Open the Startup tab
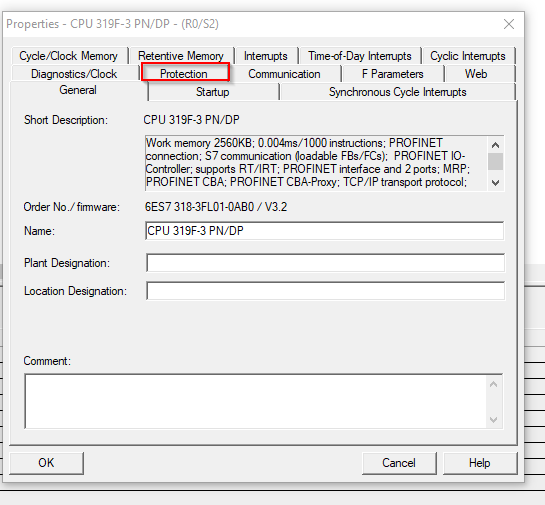 213,92
